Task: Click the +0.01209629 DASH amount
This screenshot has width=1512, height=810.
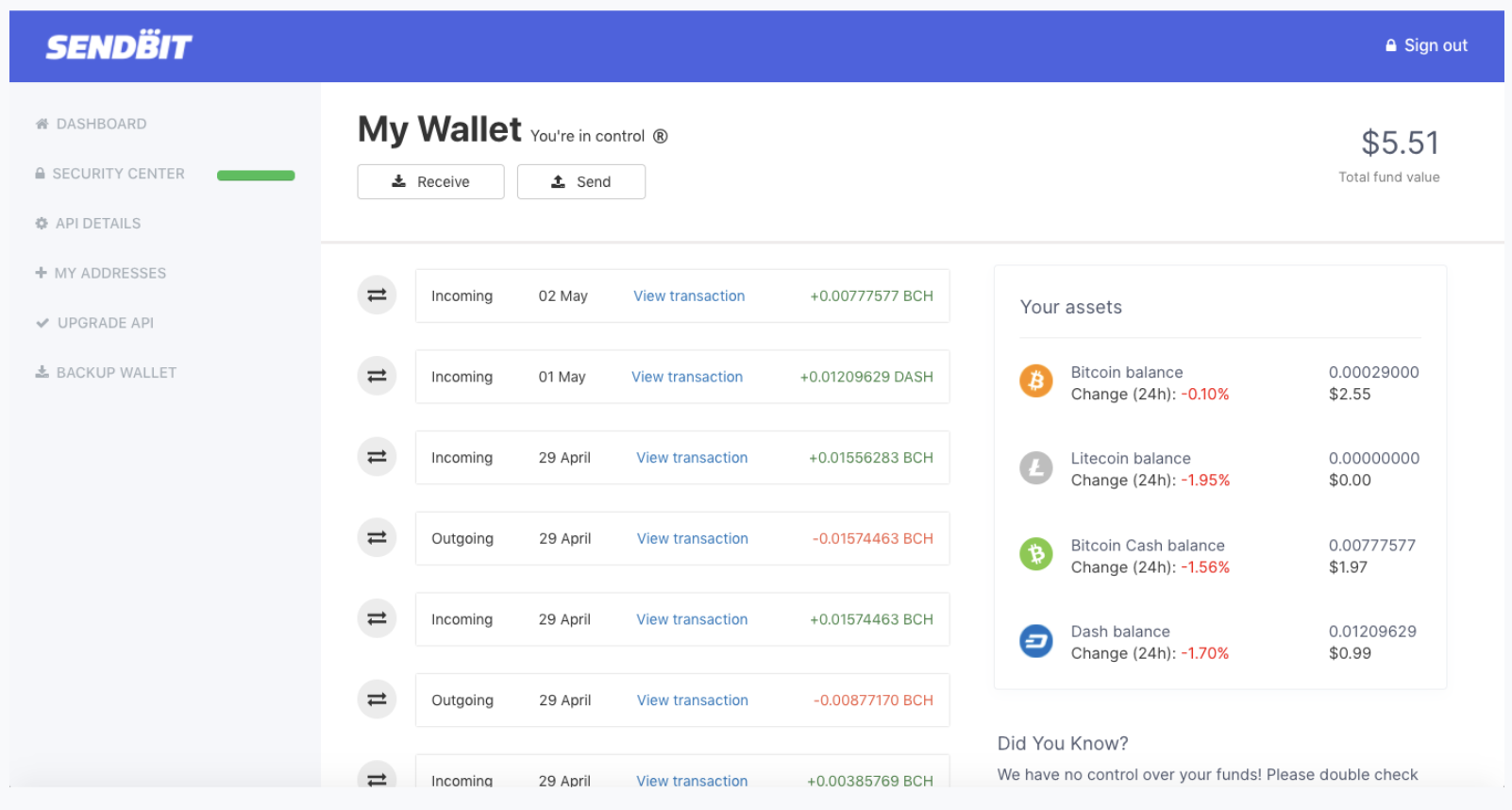Action: [866, 377]
